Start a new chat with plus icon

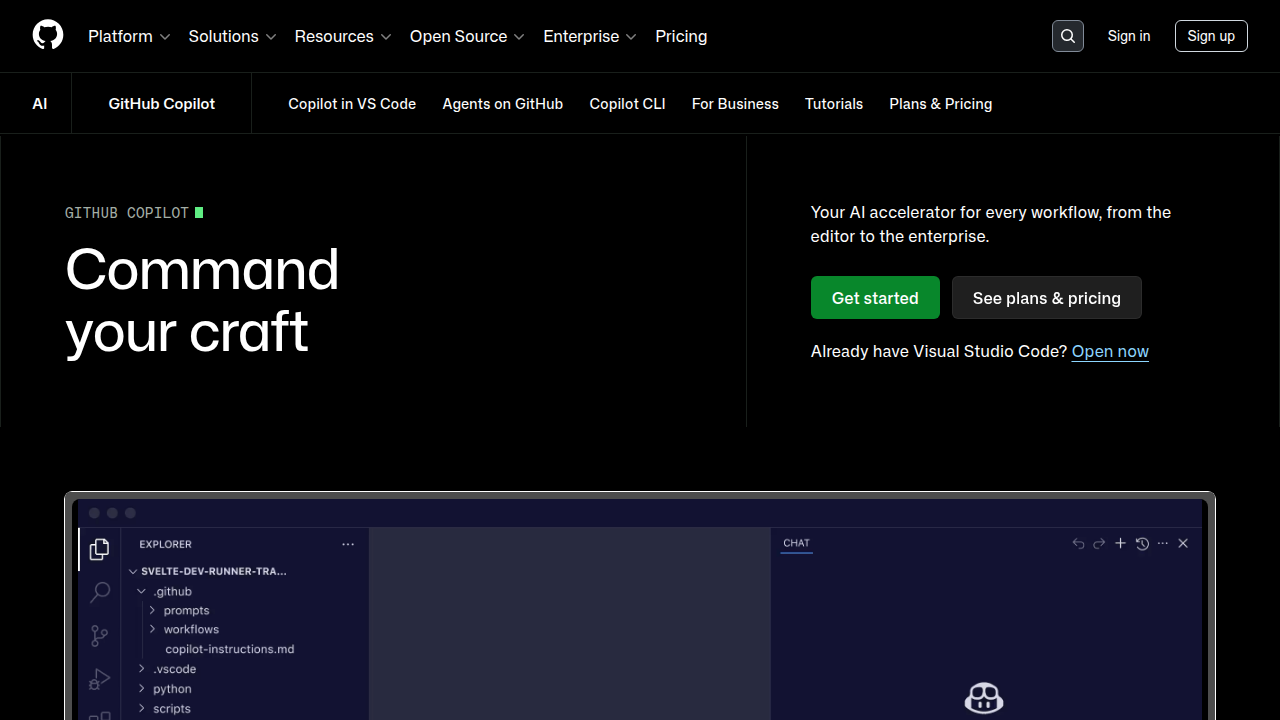pos(1121,543)
